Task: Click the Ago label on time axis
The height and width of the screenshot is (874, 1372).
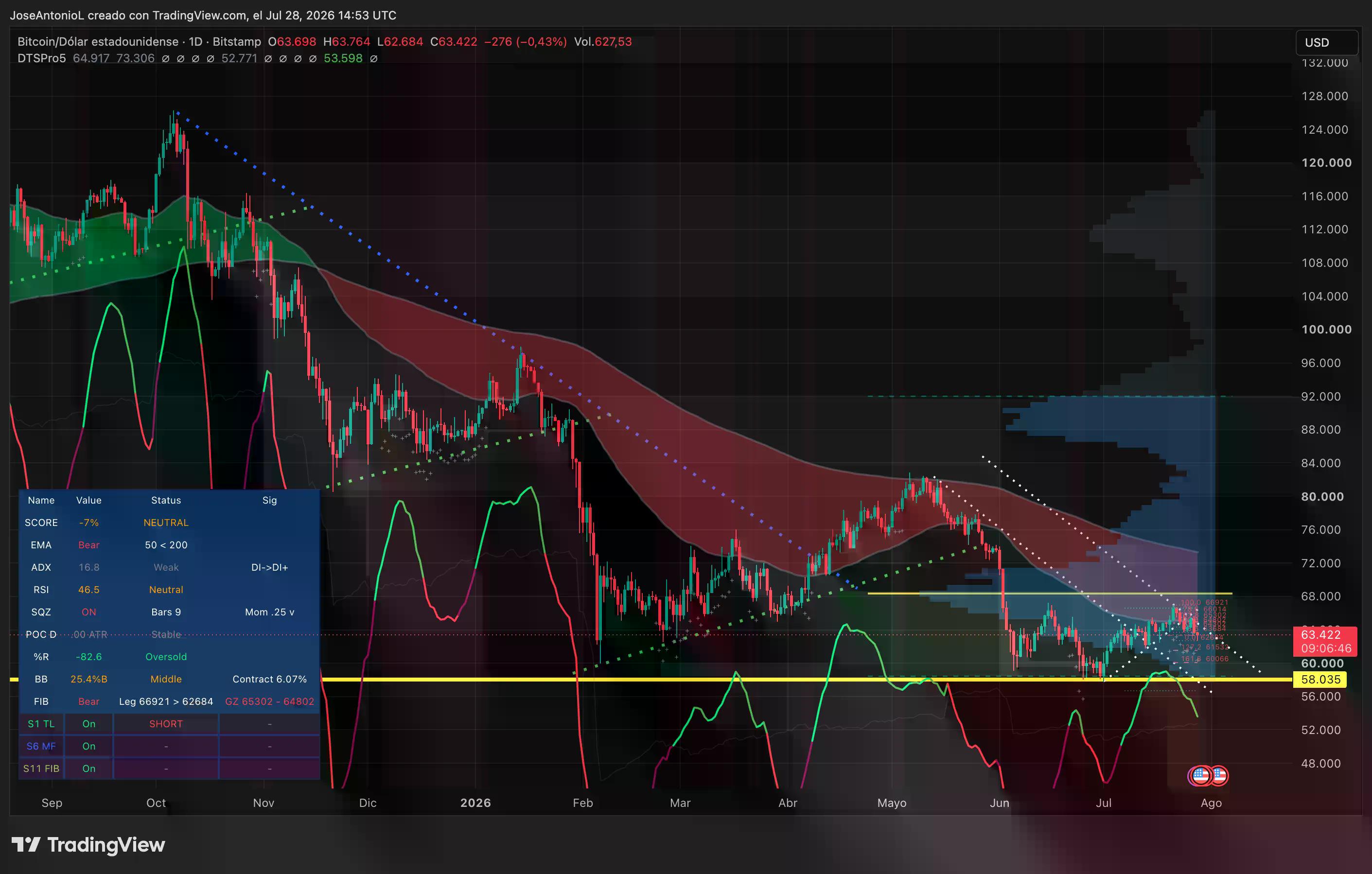Action: [x=1211, y=803]
